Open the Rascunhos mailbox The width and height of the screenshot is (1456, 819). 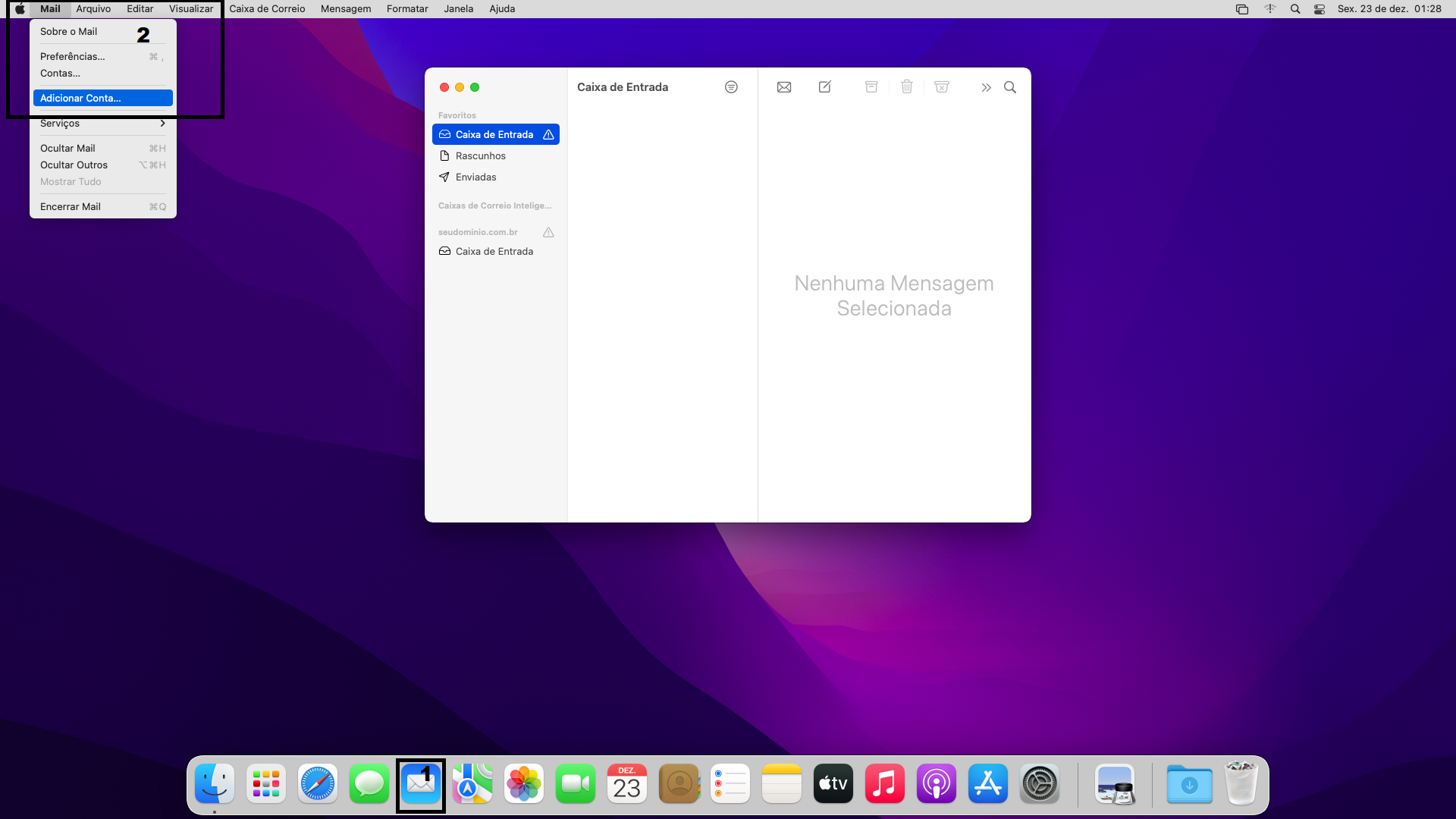480,155
